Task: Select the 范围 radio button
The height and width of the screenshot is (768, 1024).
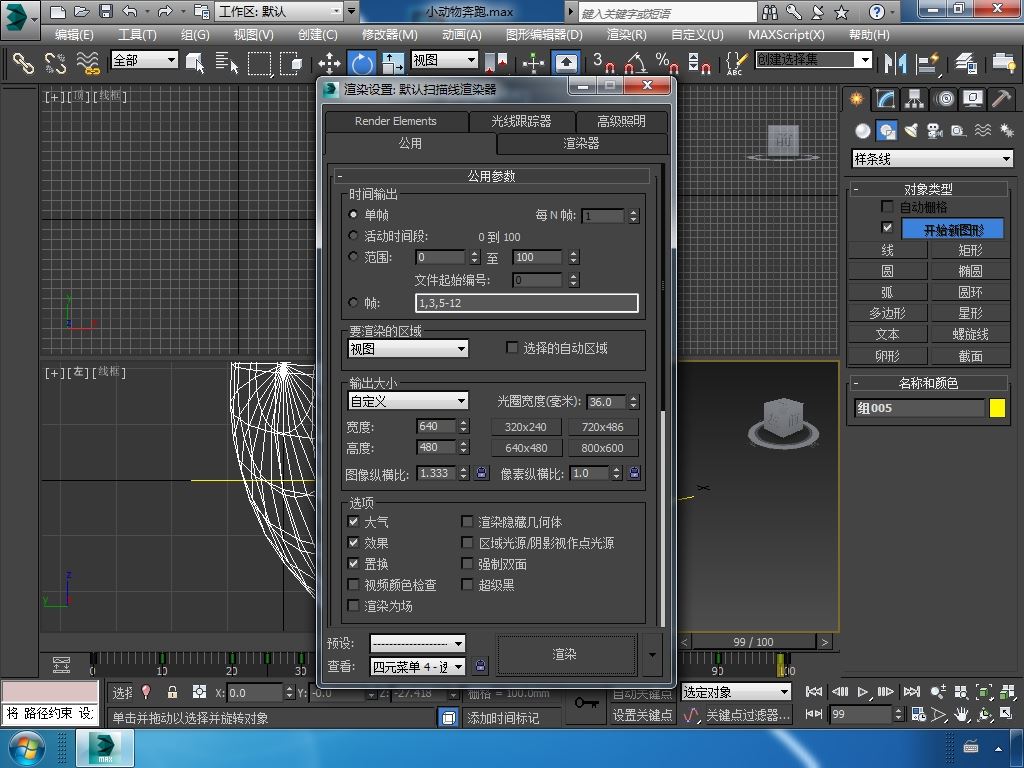Action: 353,257
